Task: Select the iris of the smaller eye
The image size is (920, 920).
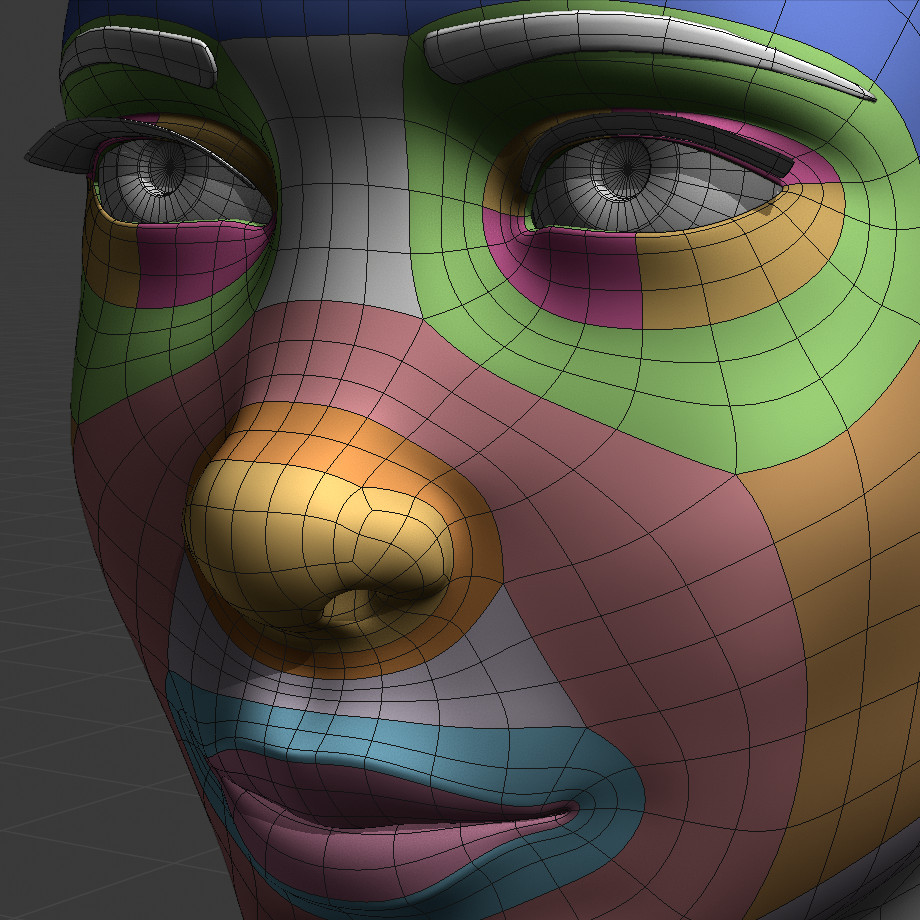Action: pyautogui.click(x=164, y=165)
